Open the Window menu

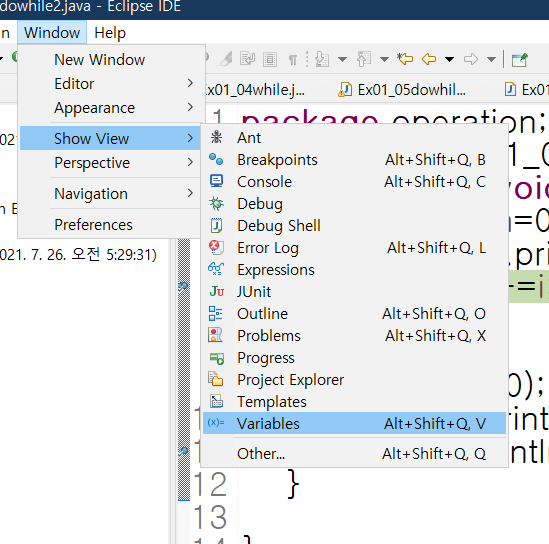(x=52, y=33)
